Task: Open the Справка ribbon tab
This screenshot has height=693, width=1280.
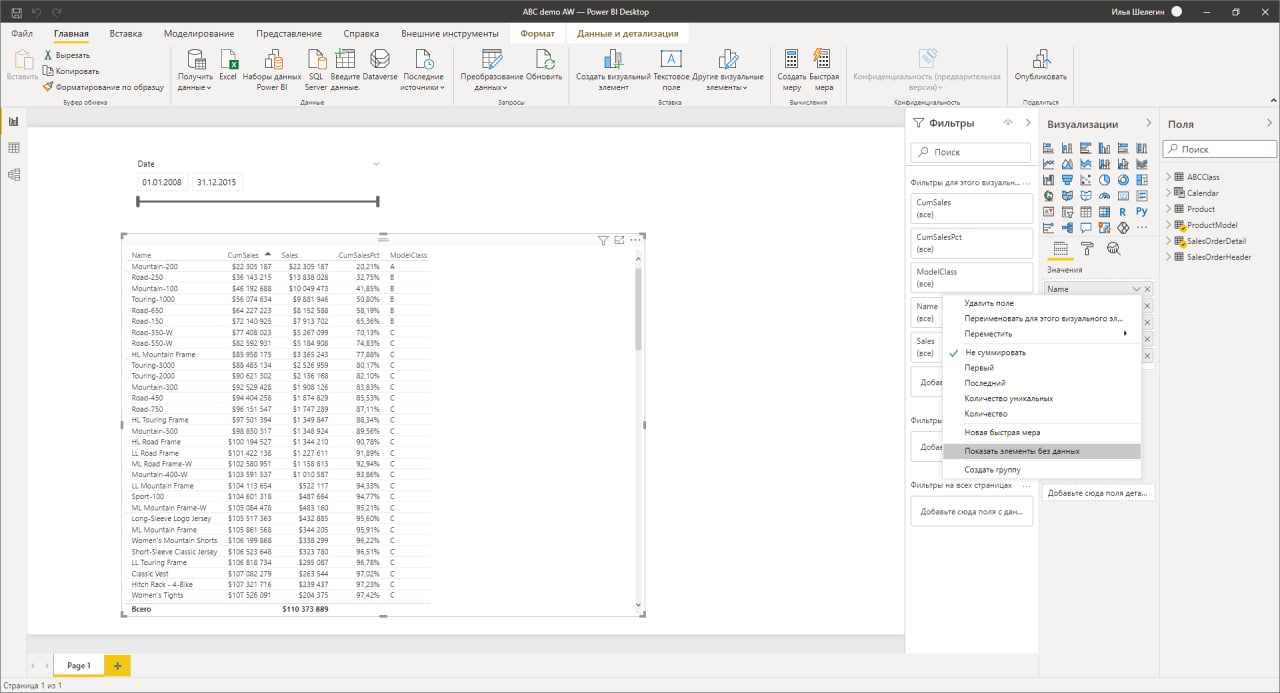Action: 361,34
